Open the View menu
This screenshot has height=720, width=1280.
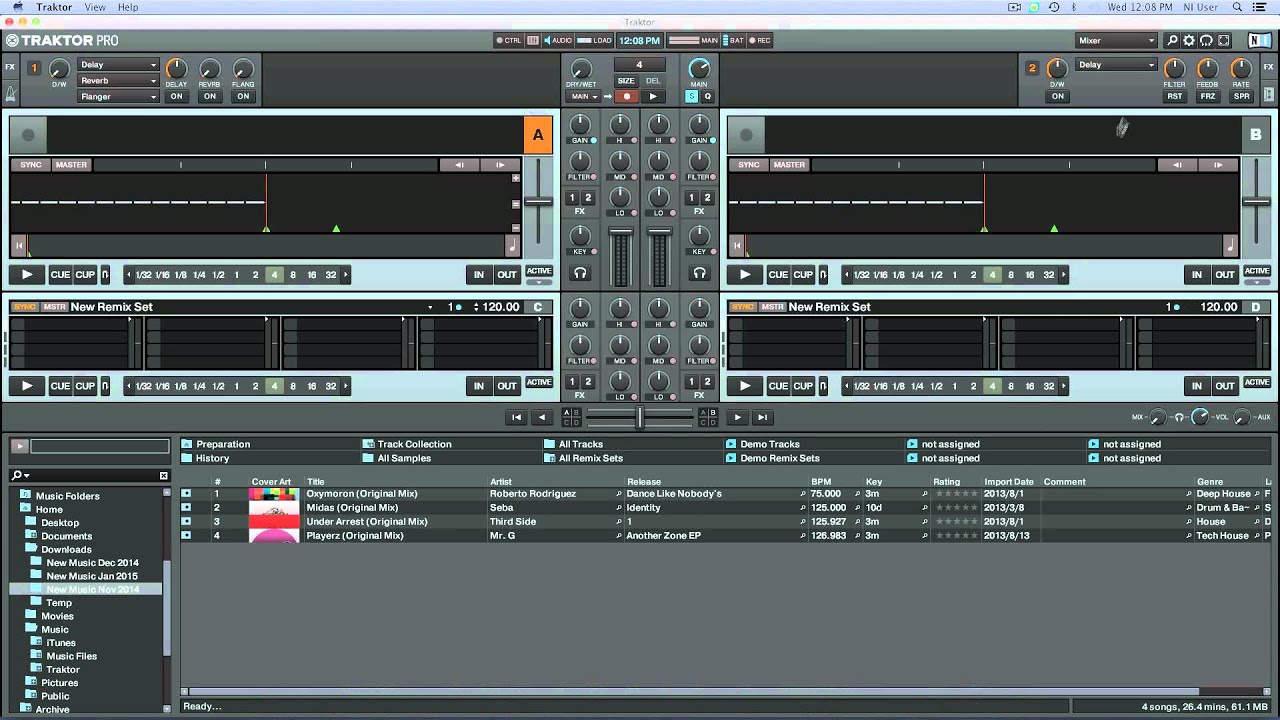(x=95, y=7)
